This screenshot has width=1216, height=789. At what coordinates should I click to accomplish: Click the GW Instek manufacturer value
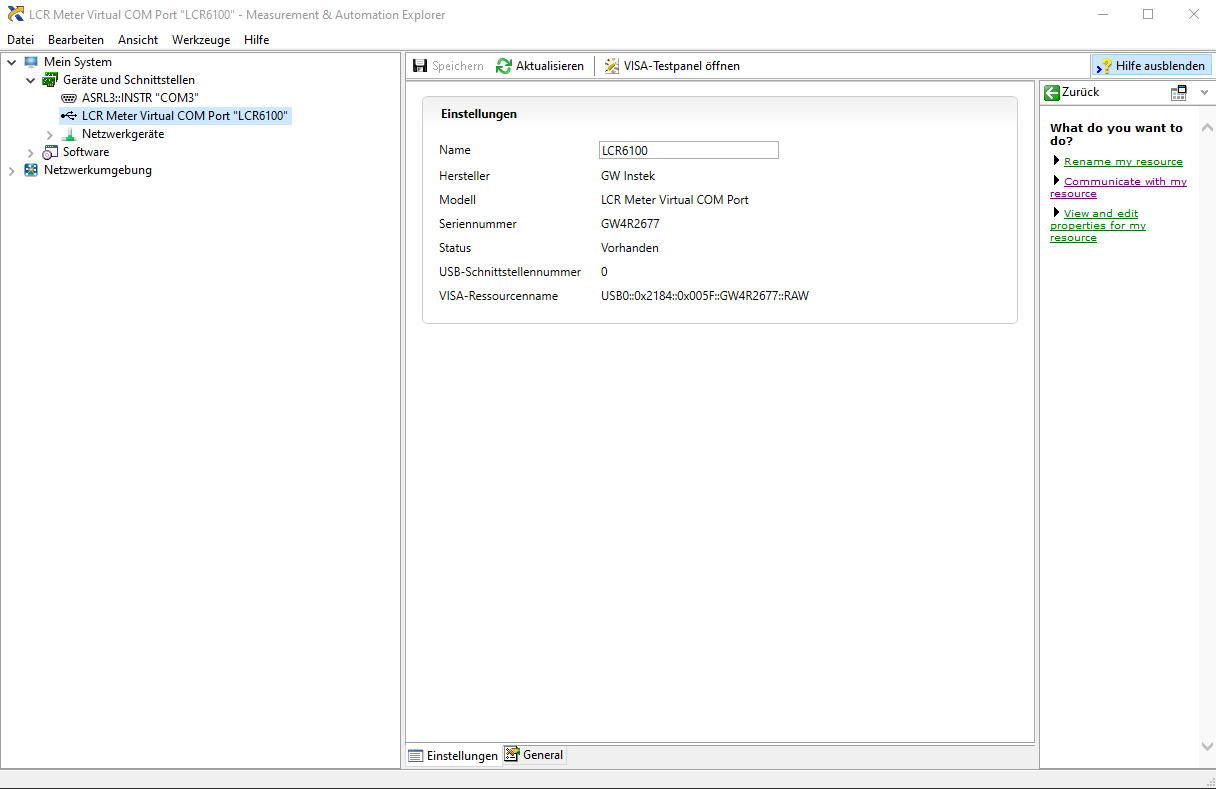click(628, 176)
